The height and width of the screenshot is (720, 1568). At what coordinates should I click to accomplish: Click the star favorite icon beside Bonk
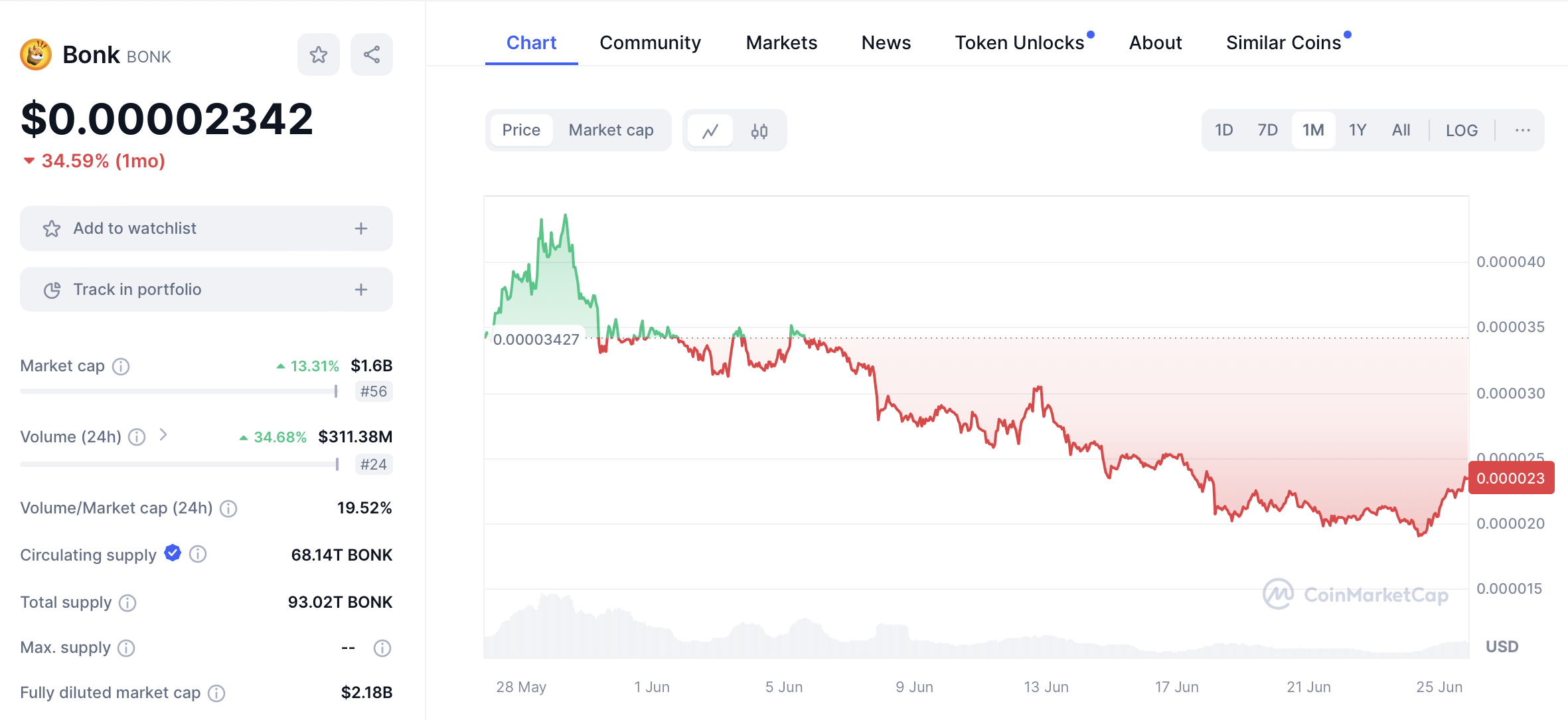coord(319,54)
